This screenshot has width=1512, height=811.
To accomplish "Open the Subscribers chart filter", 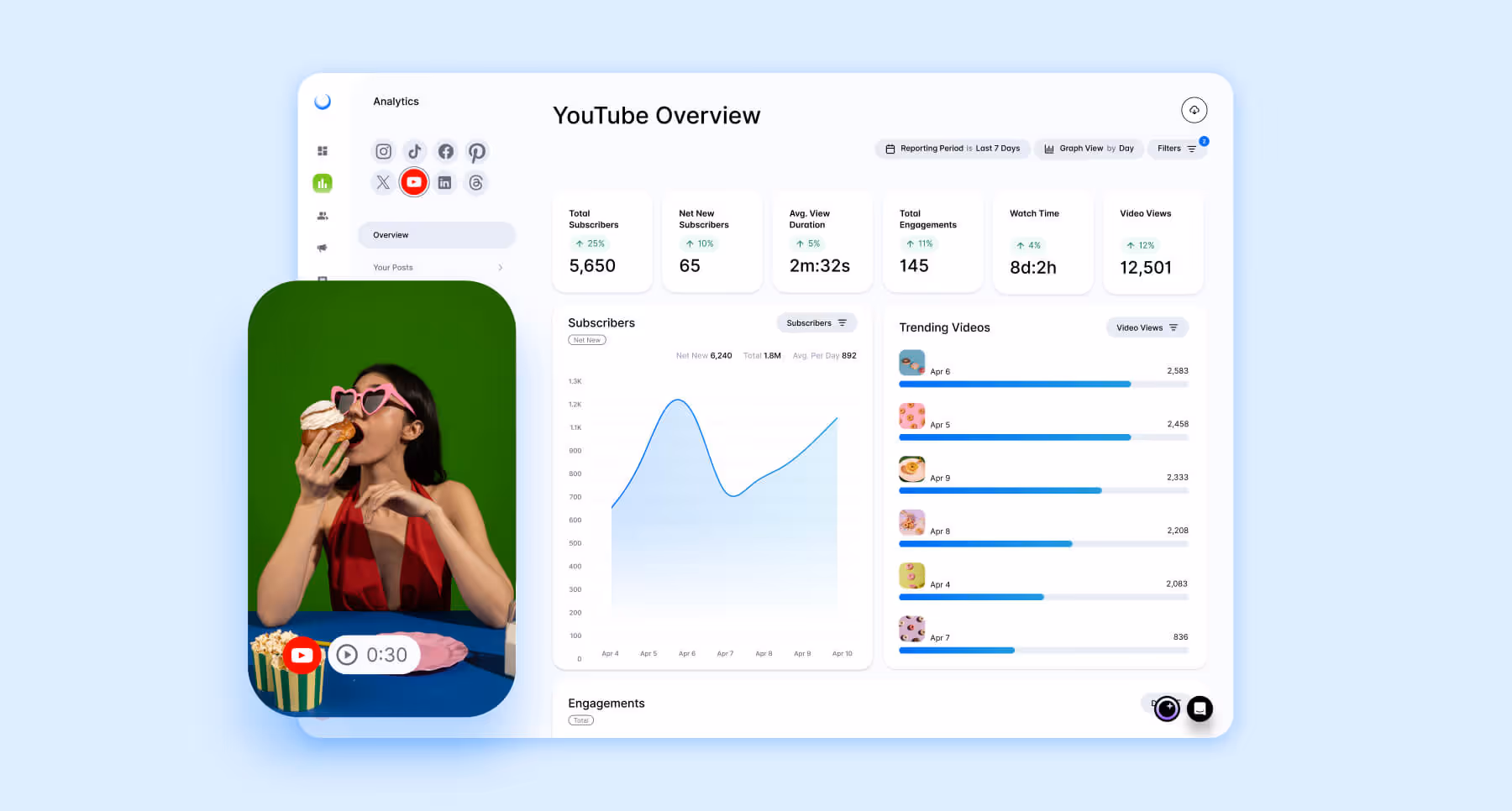I will 816,322.
